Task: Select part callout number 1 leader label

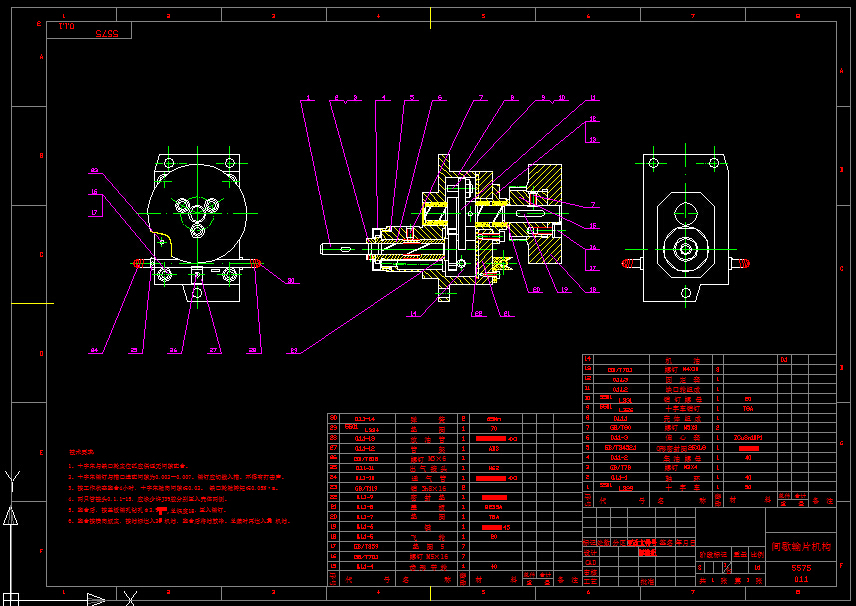Action: click(x=308, y=98)
